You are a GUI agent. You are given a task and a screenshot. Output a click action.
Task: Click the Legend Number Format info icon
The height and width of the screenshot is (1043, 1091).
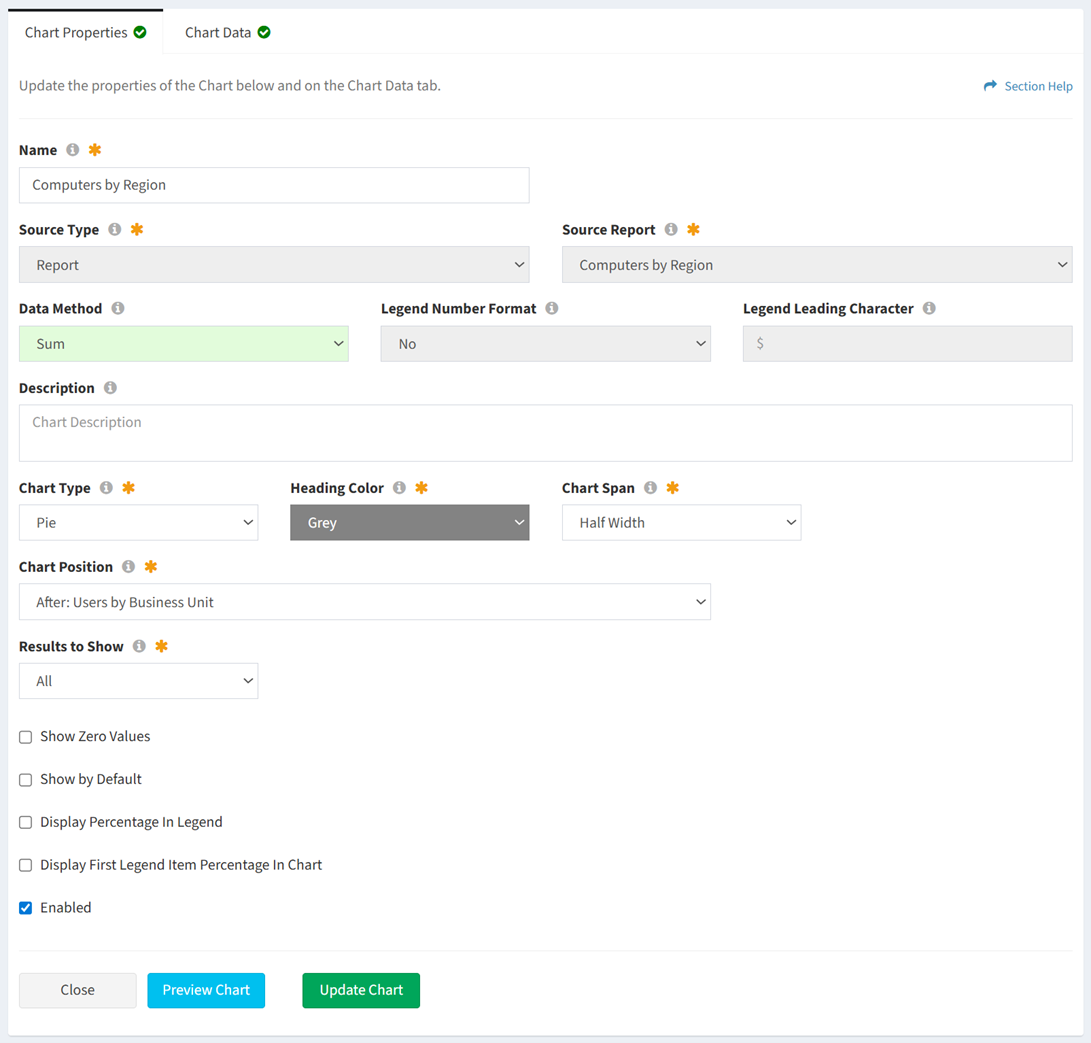[x=552, y=308]
